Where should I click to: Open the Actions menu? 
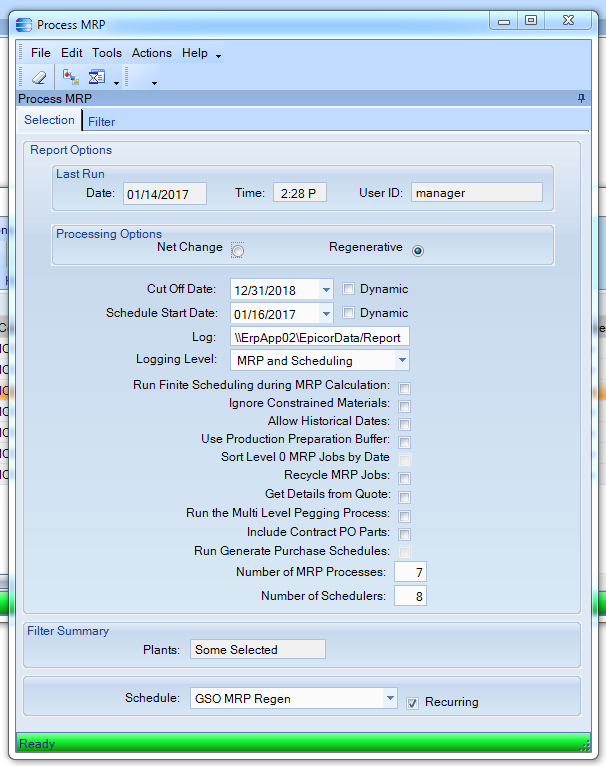tap(152, 53)
